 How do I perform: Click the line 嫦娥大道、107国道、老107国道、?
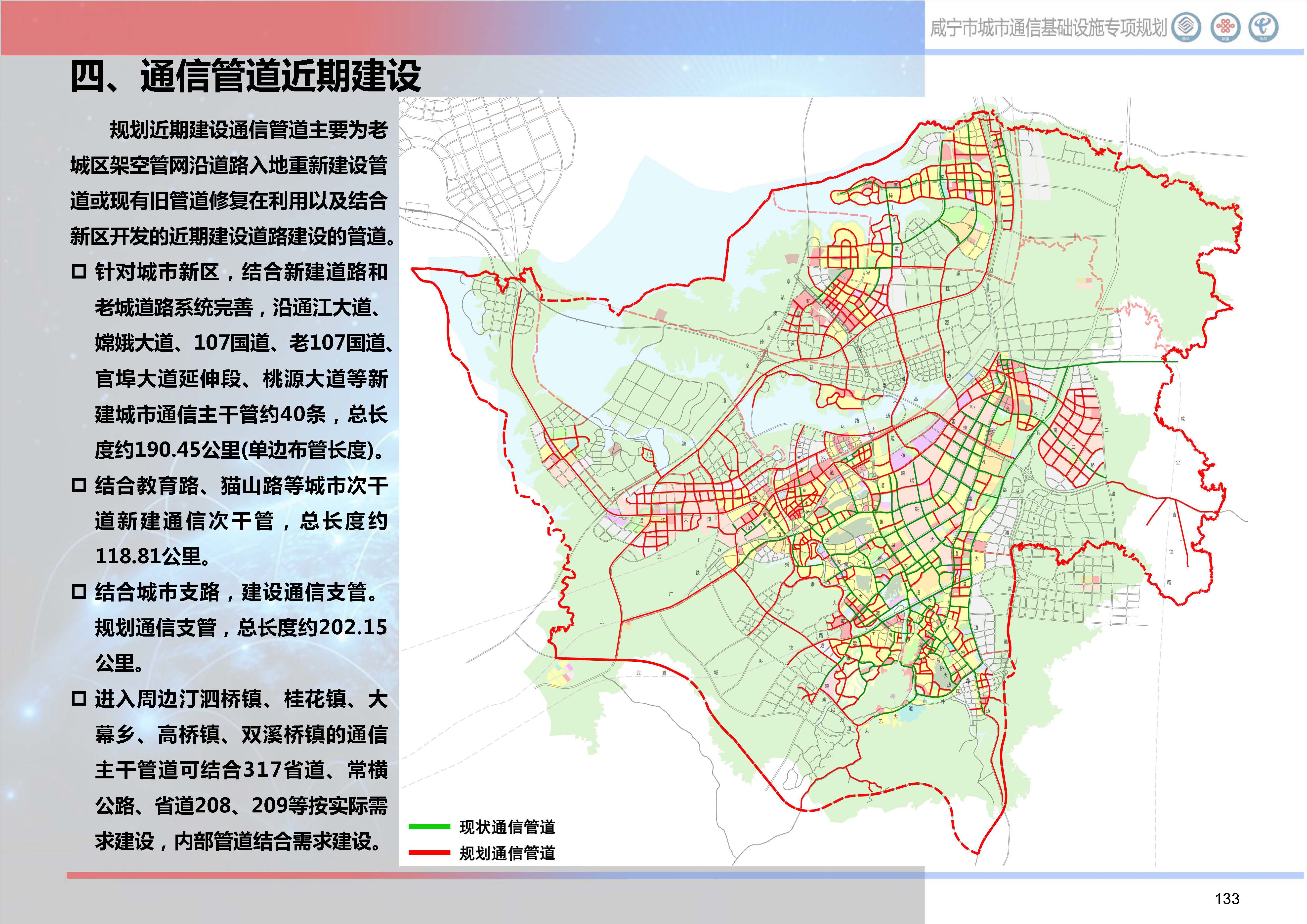pos(245,343)
